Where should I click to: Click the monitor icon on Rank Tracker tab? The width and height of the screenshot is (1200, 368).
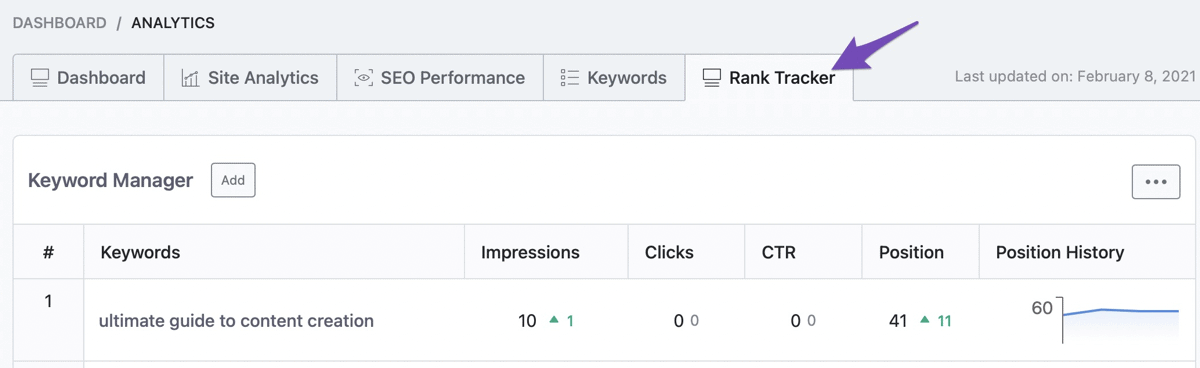point(711,77)
